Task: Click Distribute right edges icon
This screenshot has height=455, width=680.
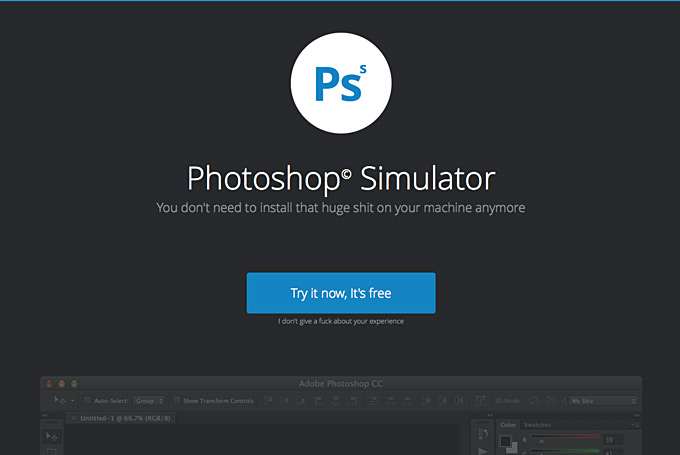Action: pos(459,400)
